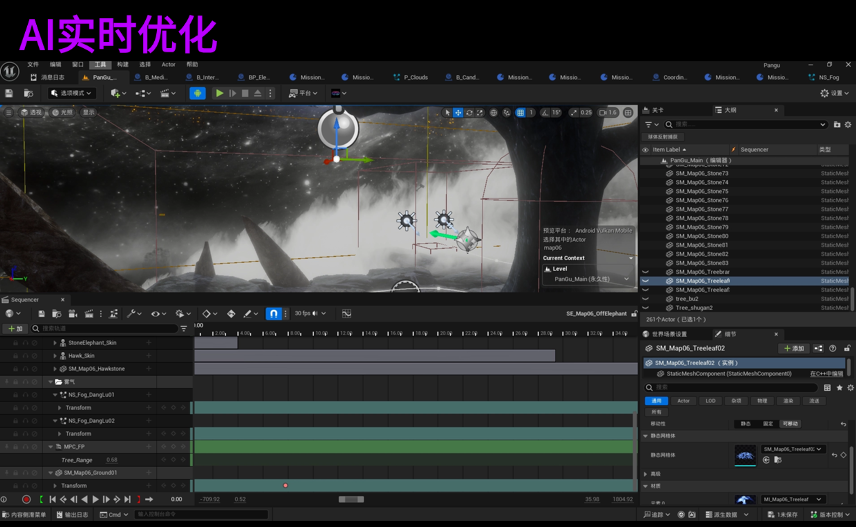The image size is (856, 527).
Task: Toggle the viewport grid snapping icon
Action: tap(520, 113)
